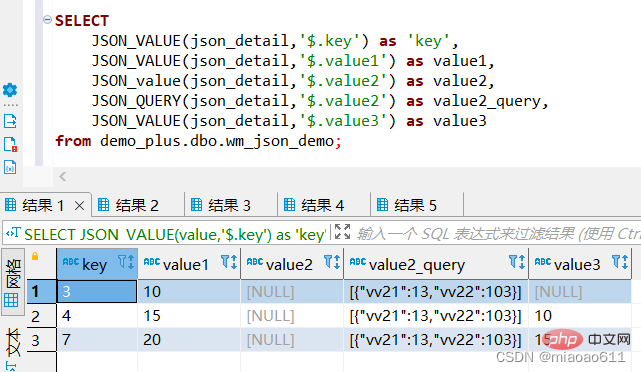Switch to the 结果 2 tab
Screen dimensions: 641x372
(x=128, y=205)
